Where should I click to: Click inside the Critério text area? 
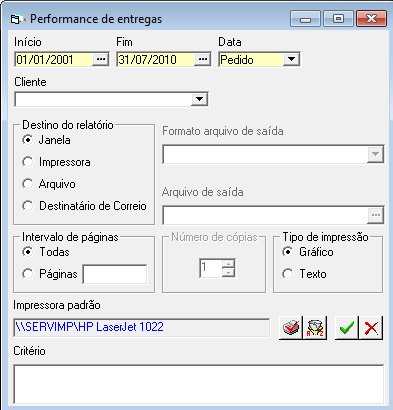point(199,384)
